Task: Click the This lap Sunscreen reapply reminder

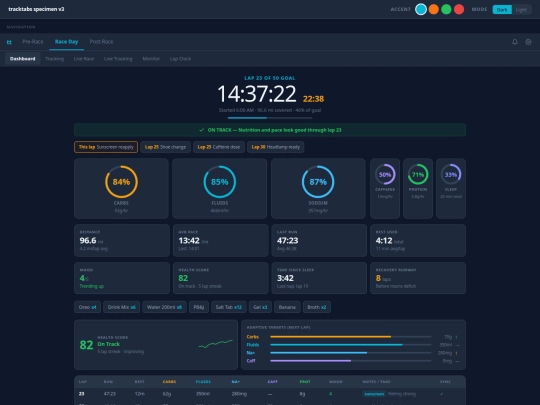Action: 106,147
